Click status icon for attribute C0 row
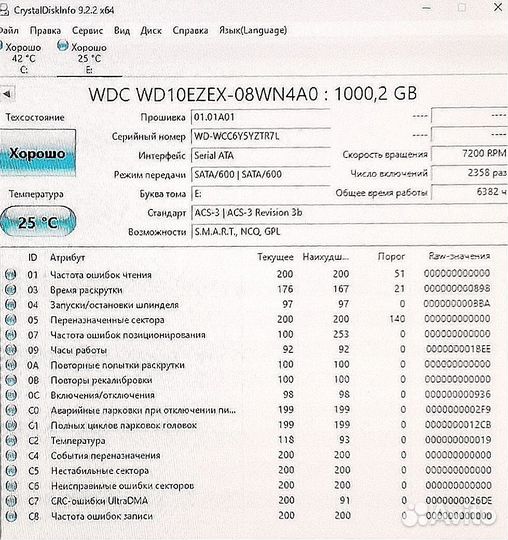 point(11,410)
